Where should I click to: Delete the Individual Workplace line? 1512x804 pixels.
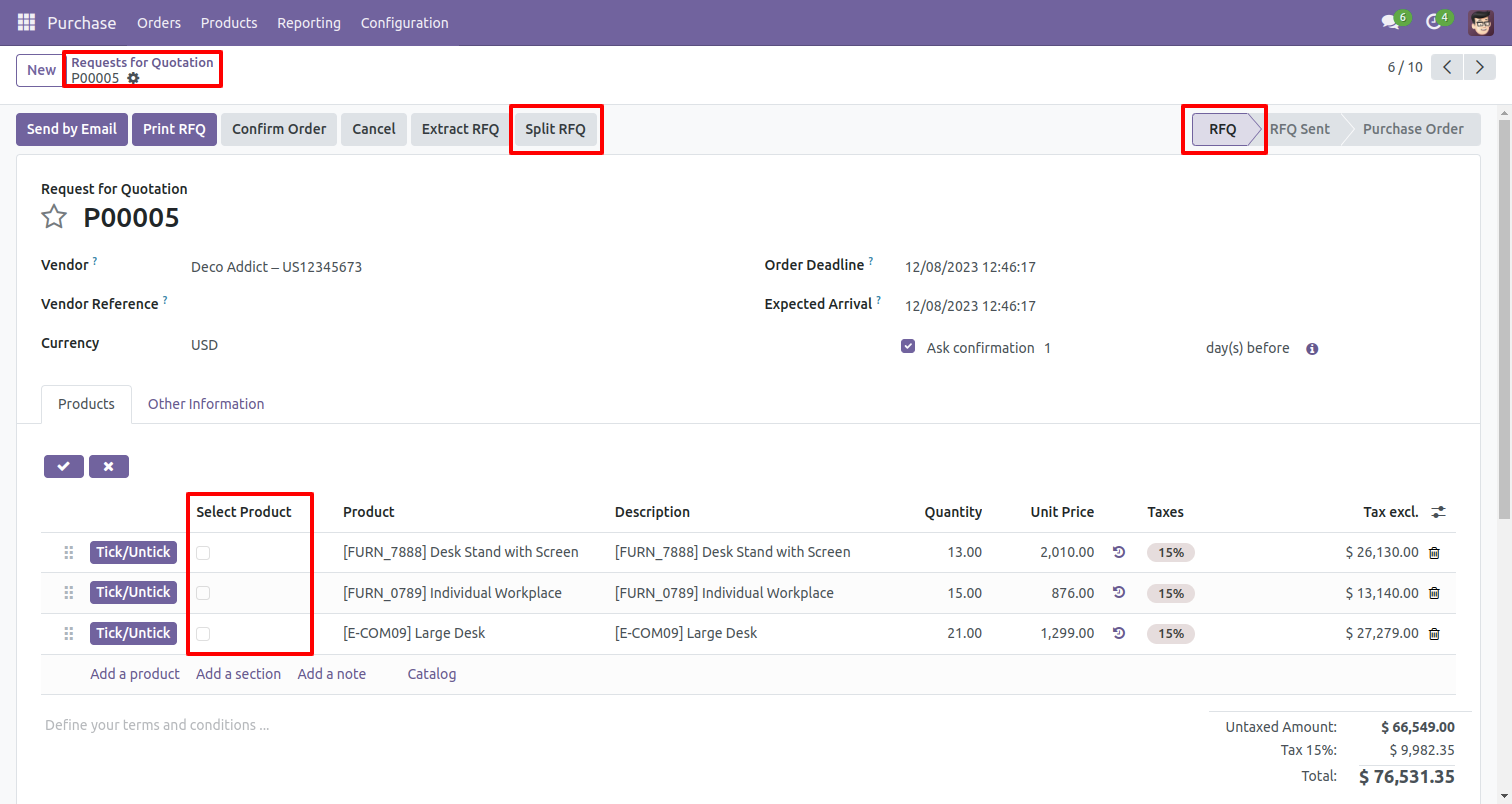tap(1434, 593)
